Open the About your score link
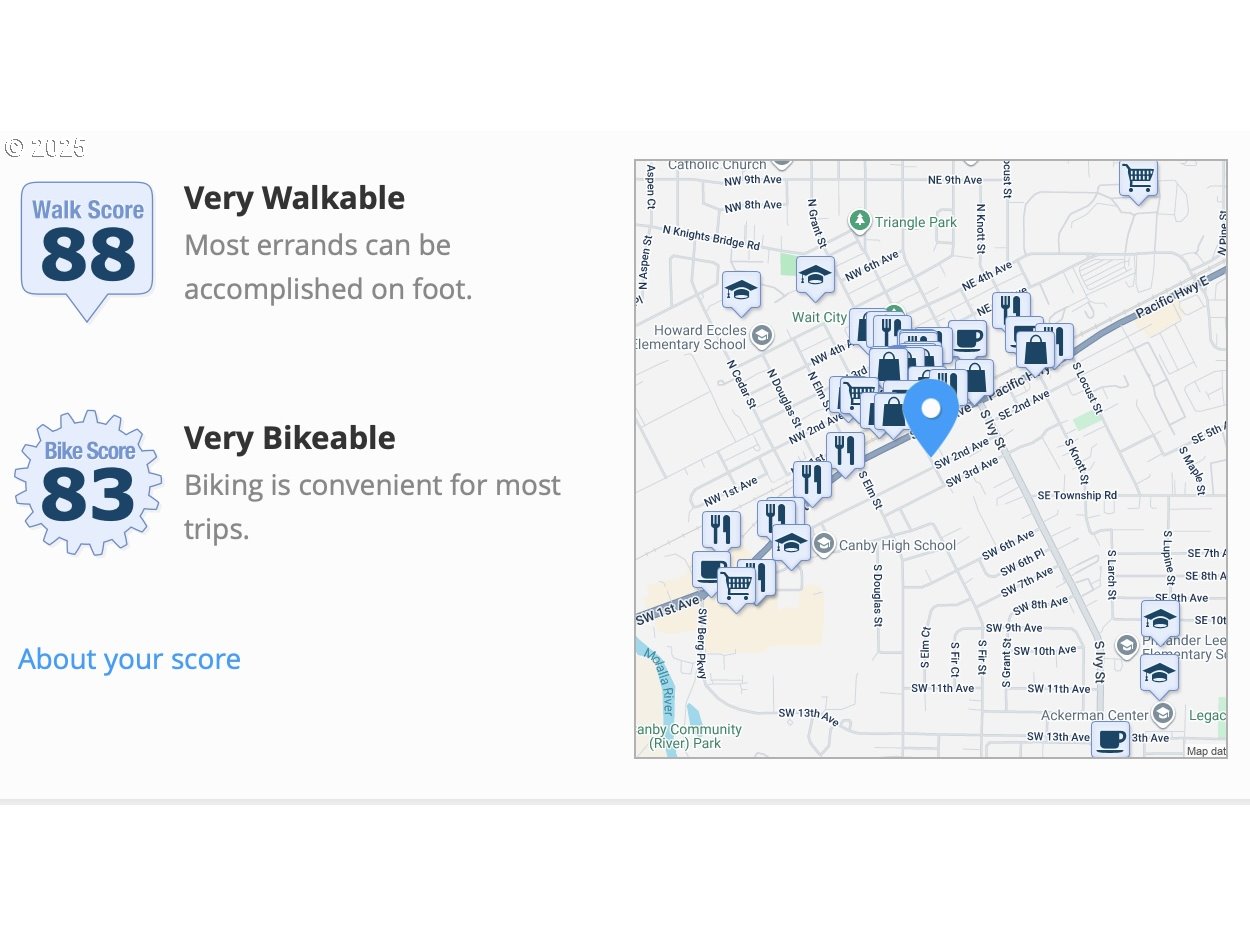Screen dimensions: 1250x937 pos(129,659)
